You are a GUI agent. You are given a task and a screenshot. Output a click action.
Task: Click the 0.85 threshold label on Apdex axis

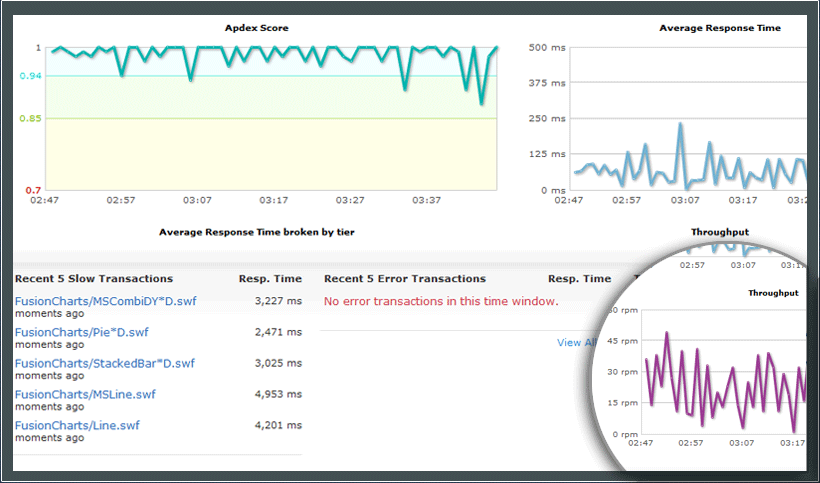point(30,119)
